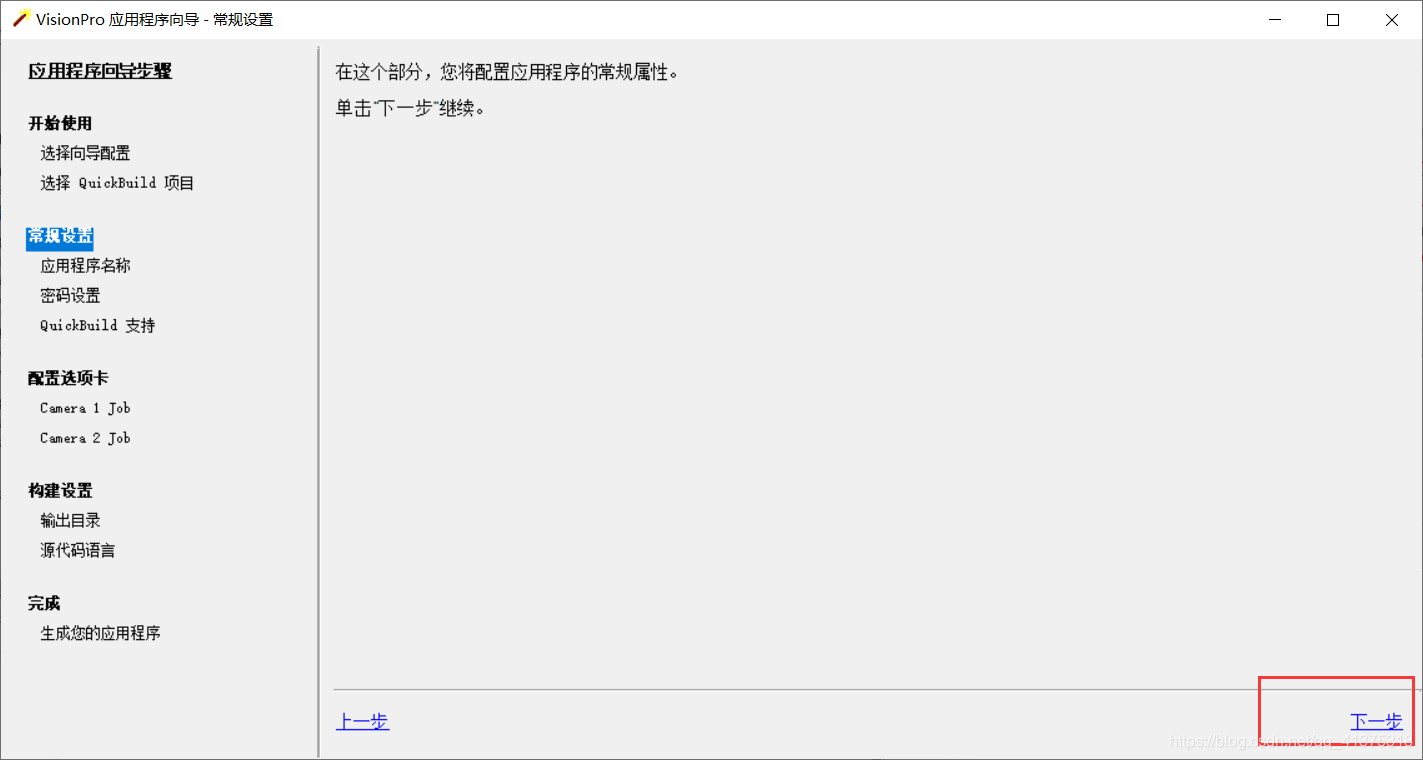Image resolution: width=1423 pixels, height=760 pixels.
Task: Select the 源代码语言 step
Action: [77, 550]
